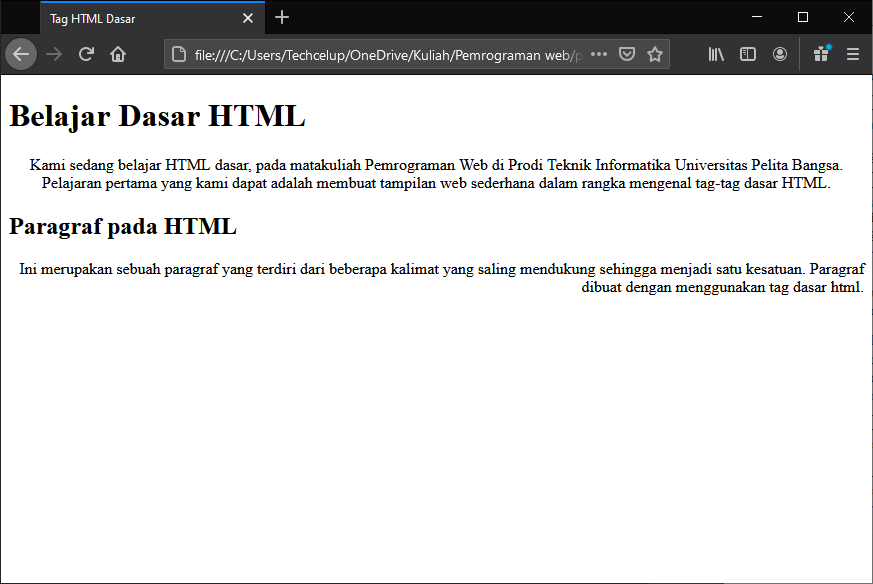This screenshot has height=584, width=873.
Task: Navigate back to the previous page
Action: tap(20, 54)
